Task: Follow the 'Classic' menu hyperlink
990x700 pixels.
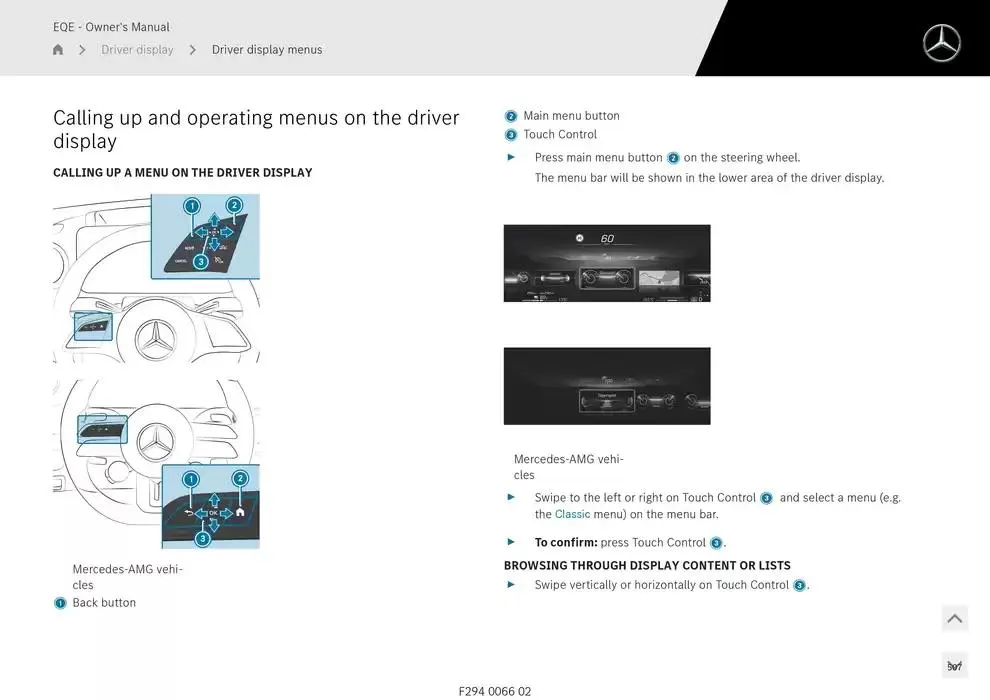Action: pos(572,515)
